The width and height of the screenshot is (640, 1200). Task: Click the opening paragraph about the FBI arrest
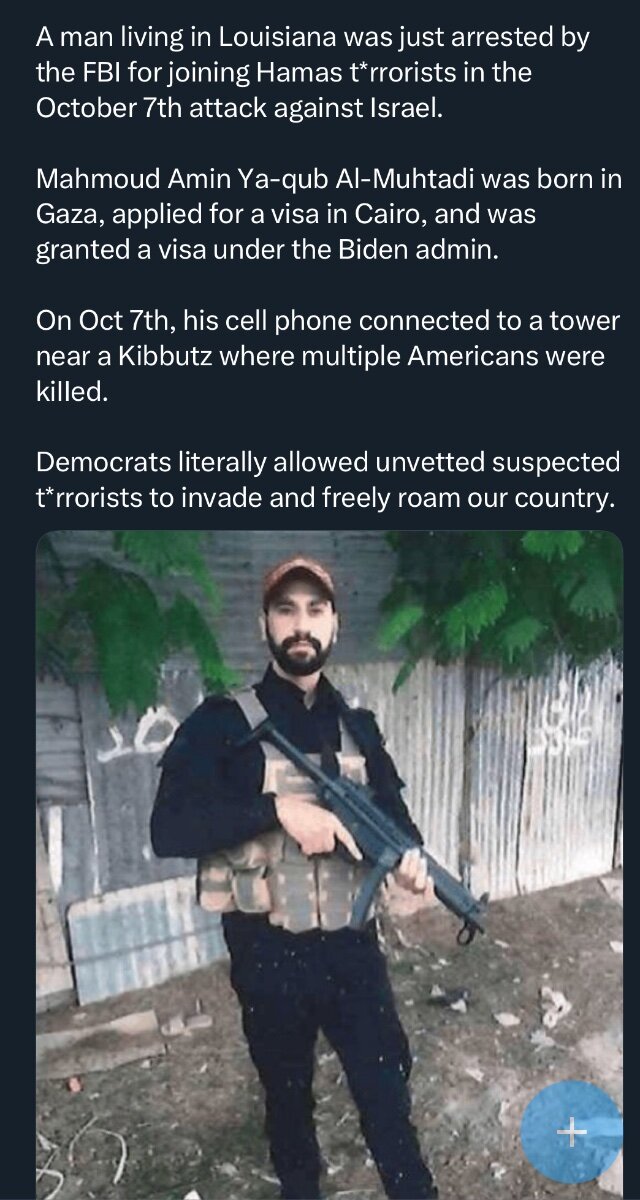(312, 73)
